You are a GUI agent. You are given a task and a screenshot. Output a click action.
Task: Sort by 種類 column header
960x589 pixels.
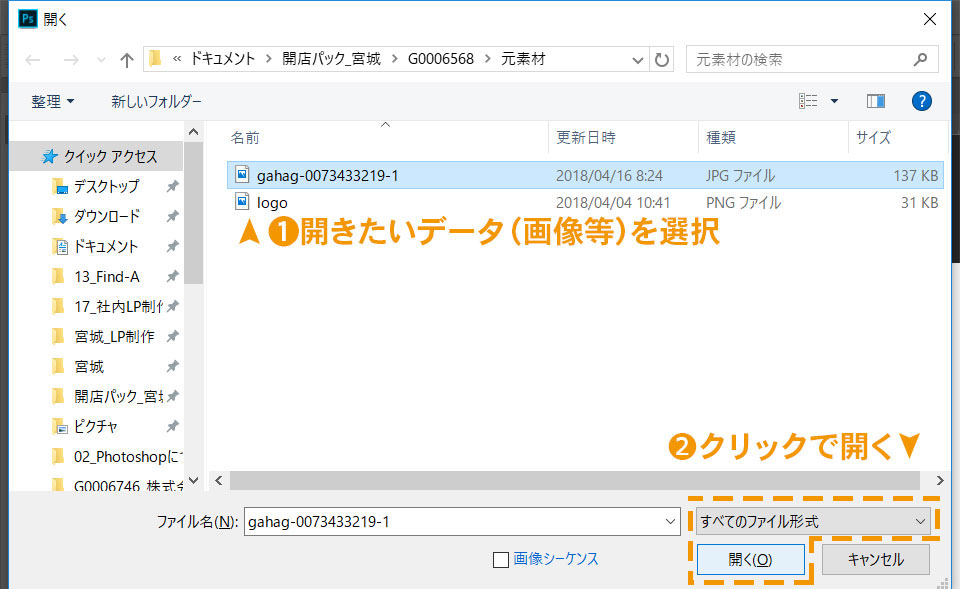click(721, 138)
